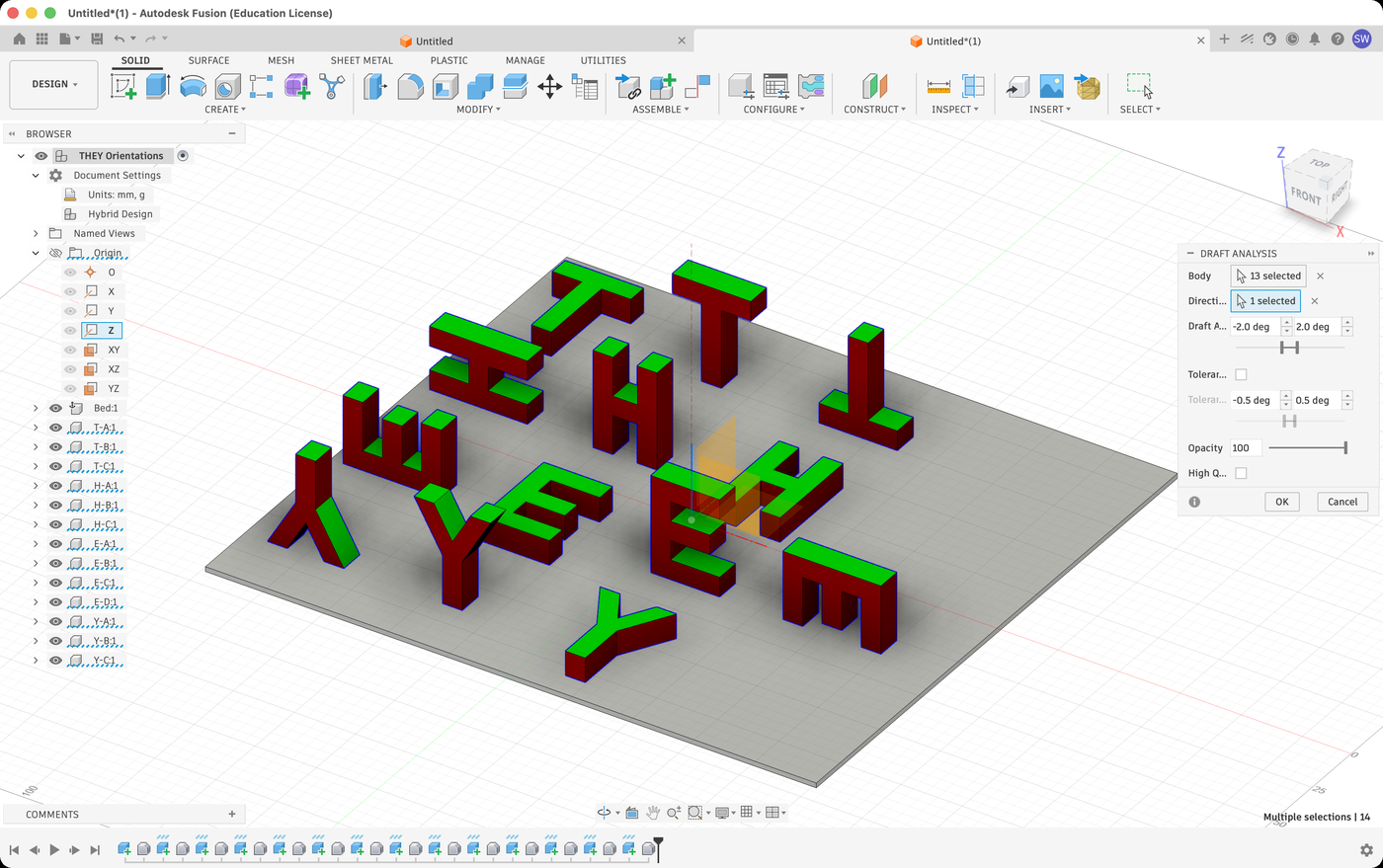This screenshot has height=868, width=1383.
Task: Open the notifications bell icon
Action: [x=1315, y=39]
